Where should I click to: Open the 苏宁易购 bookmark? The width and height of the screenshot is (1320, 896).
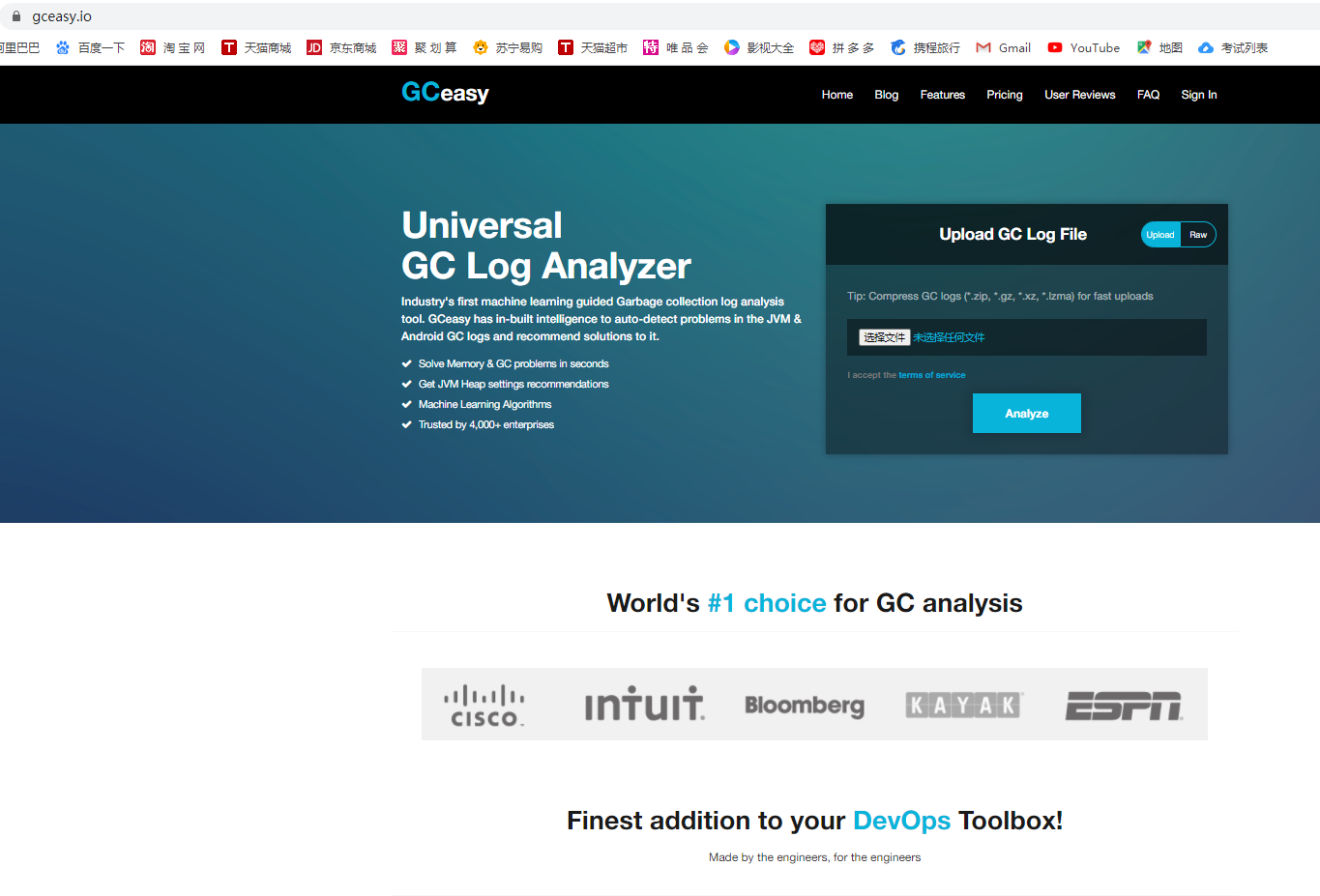[x=508, y=47]
